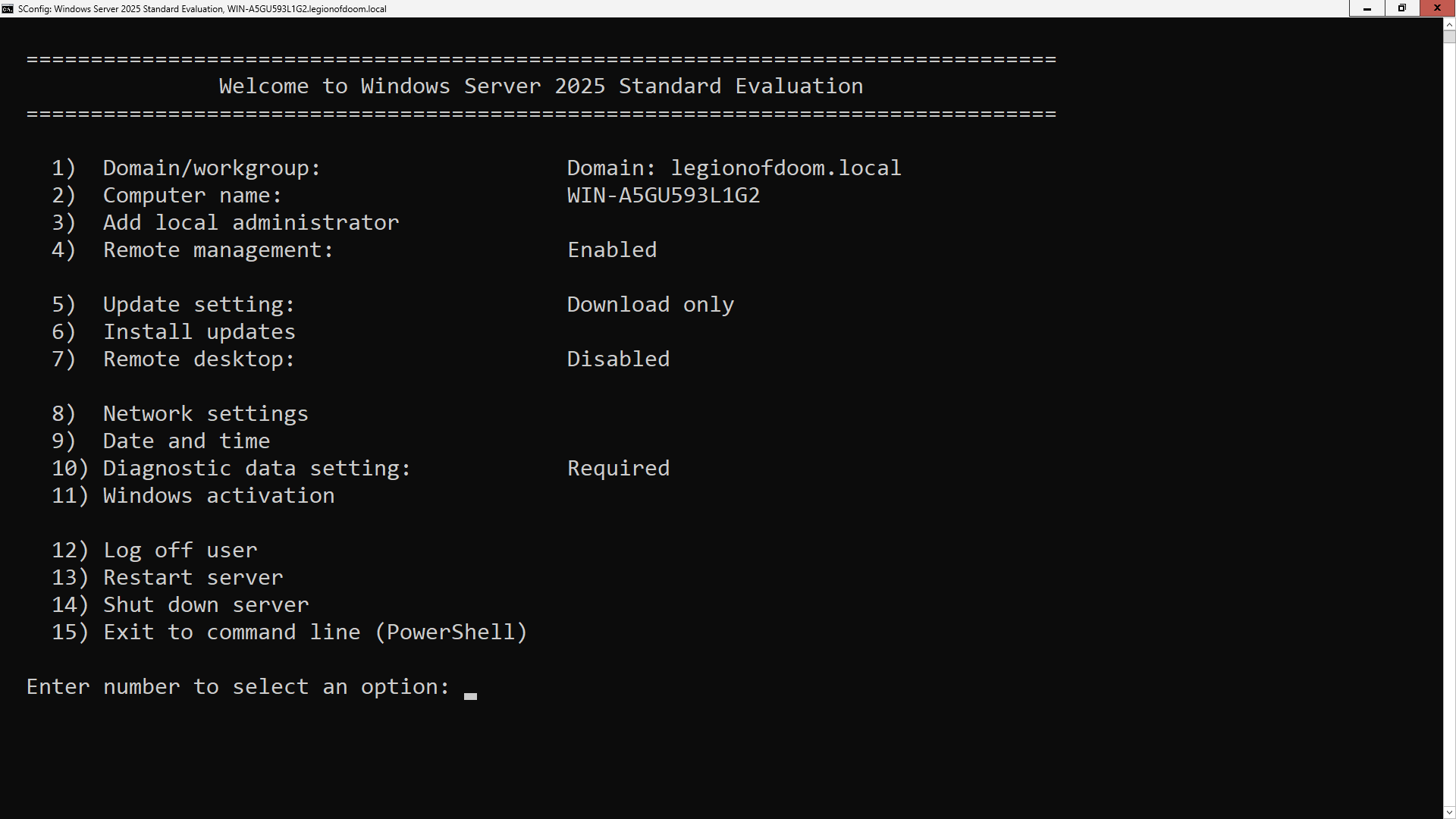Click the scrollbar down arrow
Image resolution: width=1456 pixels, height=819 pixels.
1449,812
